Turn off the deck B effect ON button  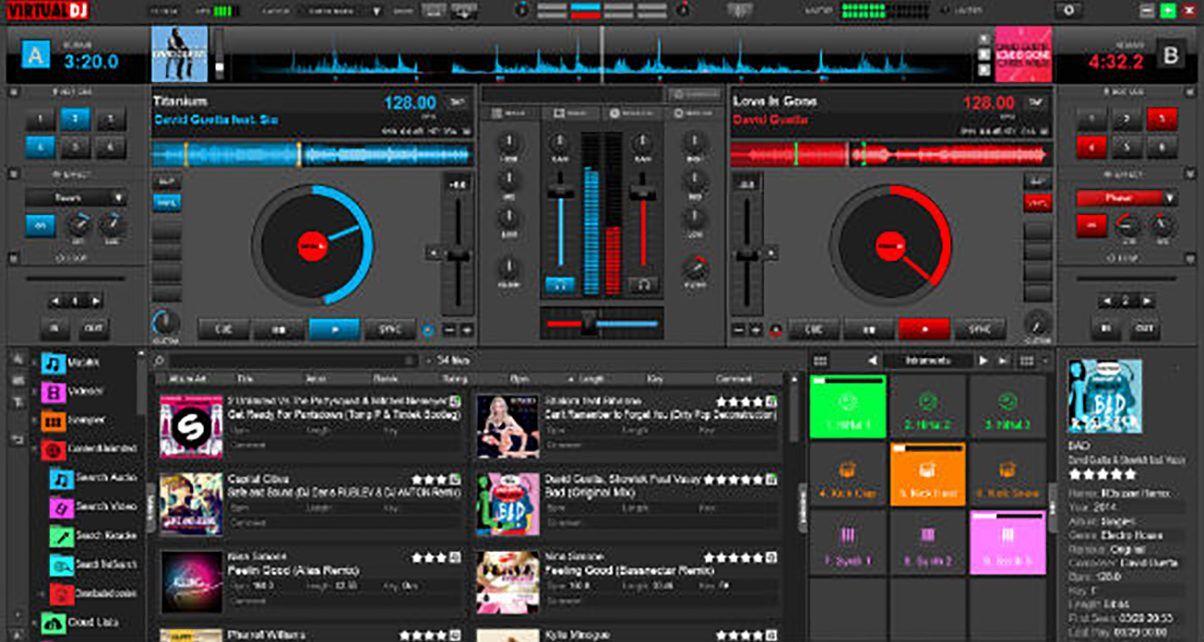coord(1091,226)
